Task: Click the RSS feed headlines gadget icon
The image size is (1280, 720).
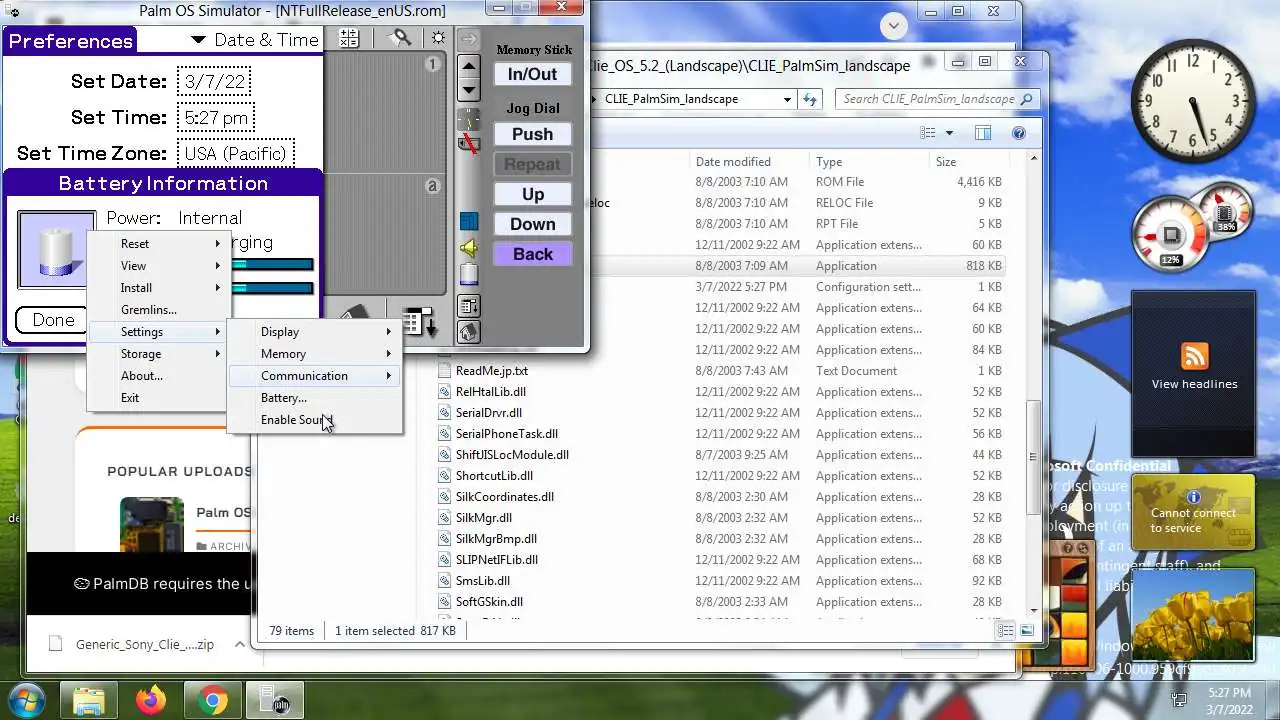Action: (1194, 356)
